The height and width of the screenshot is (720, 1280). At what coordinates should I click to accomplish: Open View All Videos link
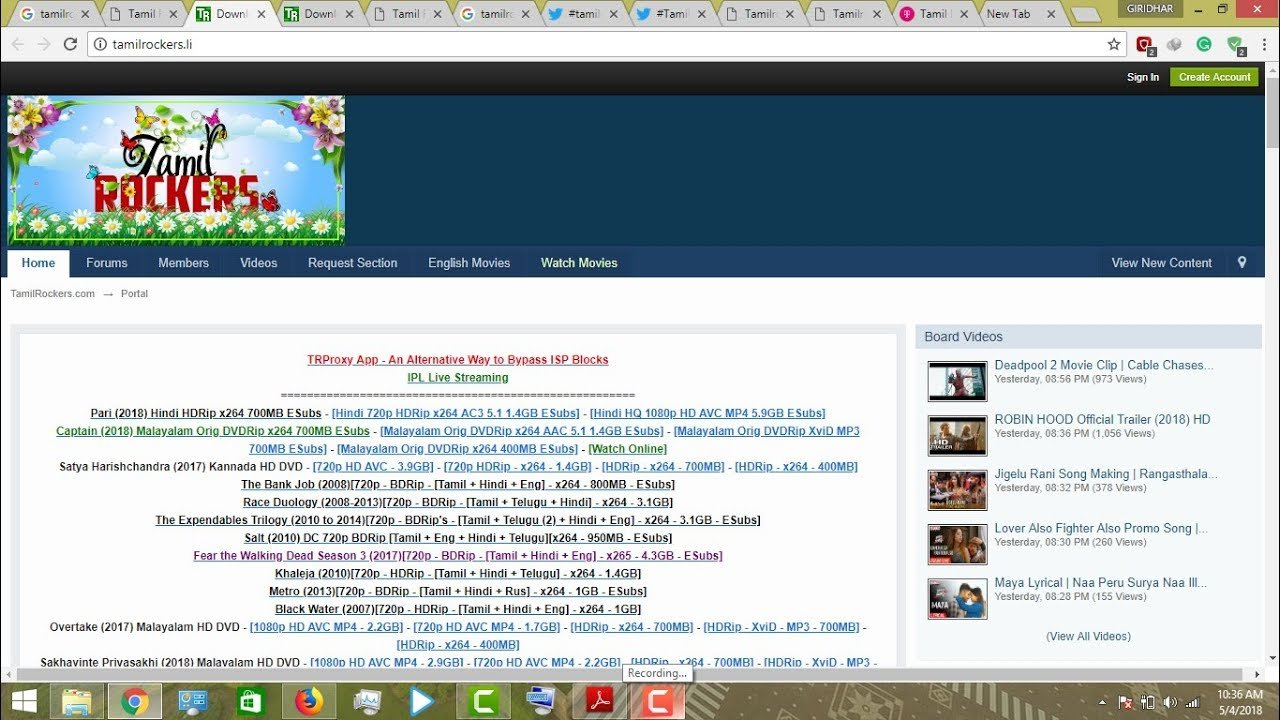click(x=1088, y=636)
